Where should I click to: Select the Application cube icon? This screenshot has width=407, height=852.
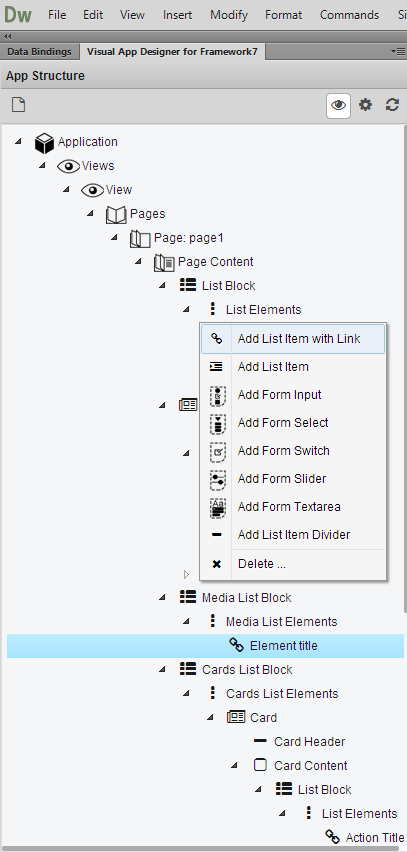coord(44,142)
